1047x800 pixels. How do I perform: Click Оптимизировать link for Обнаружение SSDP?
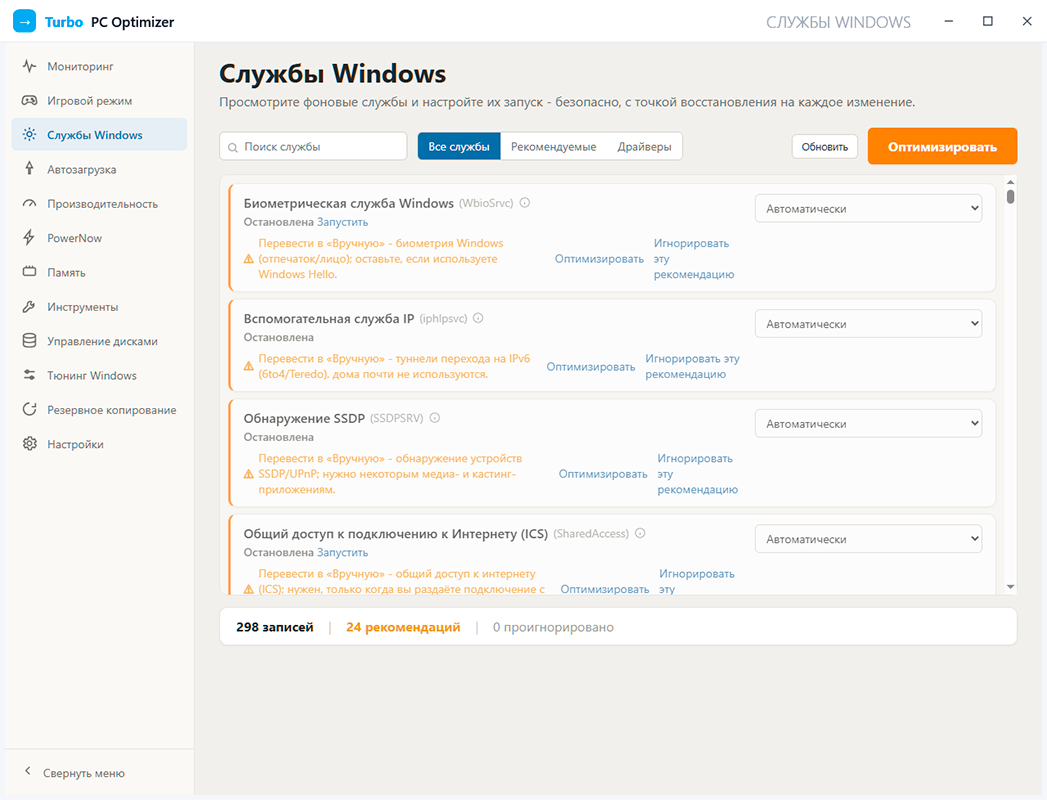603,474
